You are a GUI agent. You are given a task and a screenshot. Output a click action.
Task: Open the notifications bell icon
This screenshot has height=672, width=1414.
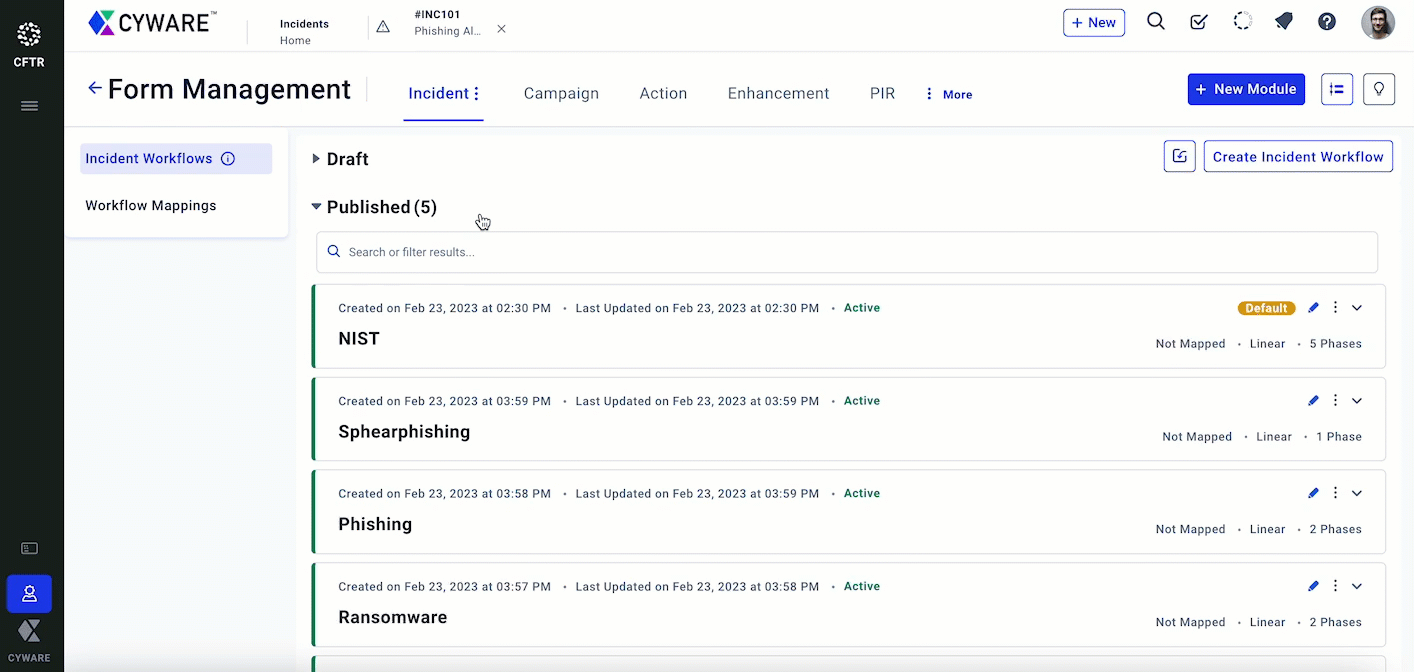pos(1284,22)
